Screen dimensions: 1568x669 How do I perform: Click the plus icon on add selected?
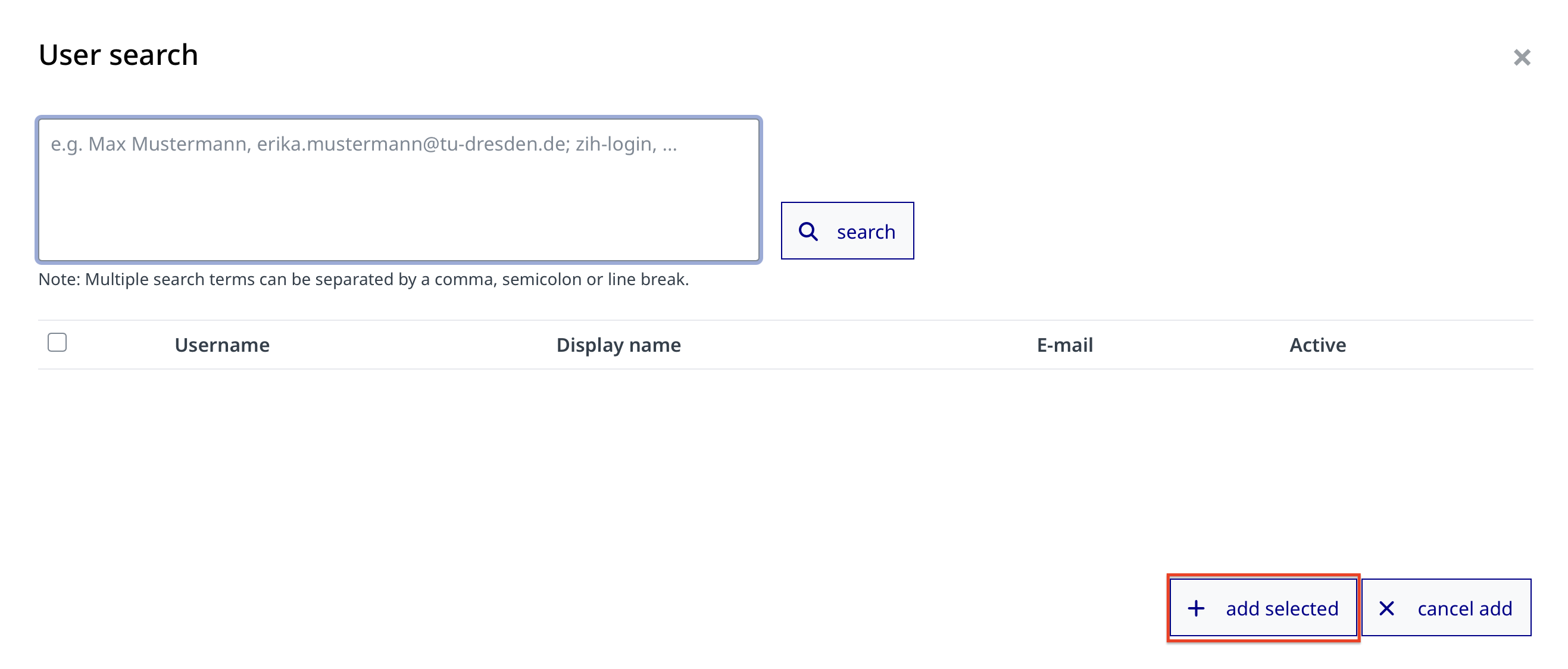click(x=1195, y=608)
